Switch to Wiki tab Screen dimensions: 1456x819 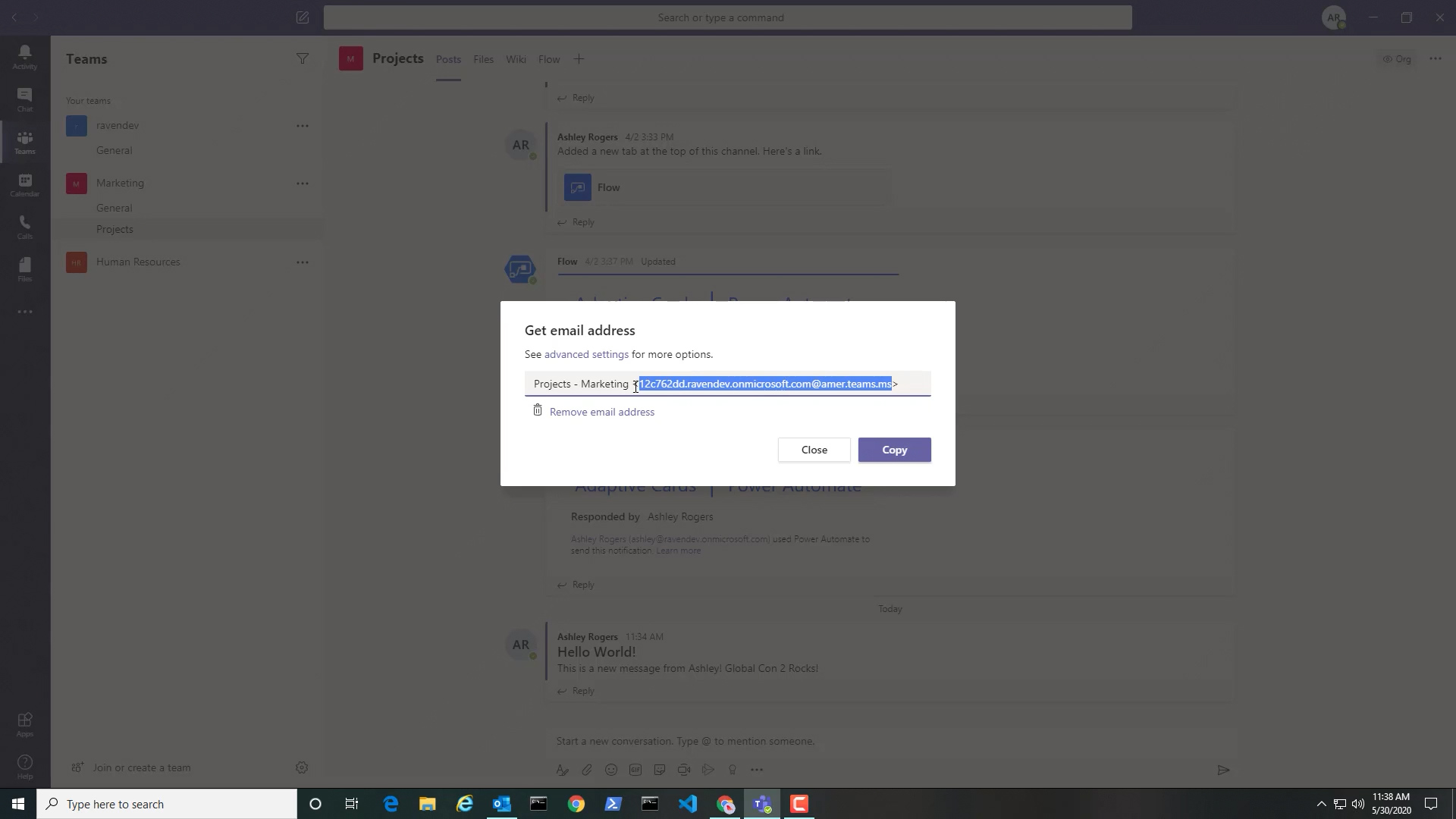(x=516, y=59)
